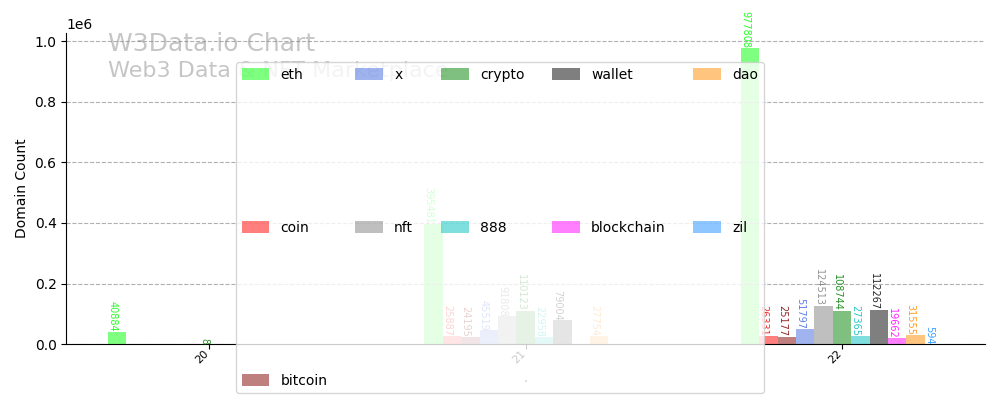The image size is (1000, 400).
Task: Select the dao legend swatch
Action: tap(707, 74)
